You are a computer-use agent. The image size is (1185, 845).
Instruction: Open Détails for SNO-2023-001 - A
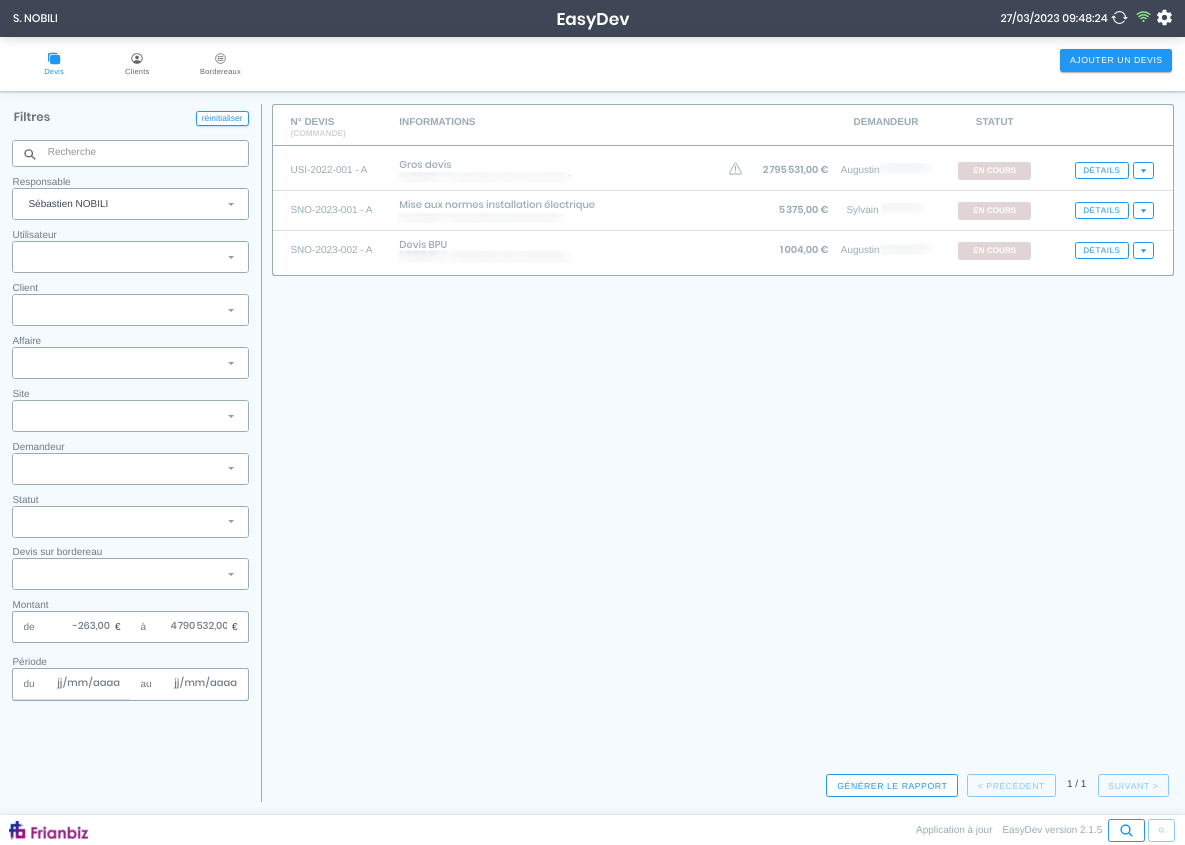1101,210
